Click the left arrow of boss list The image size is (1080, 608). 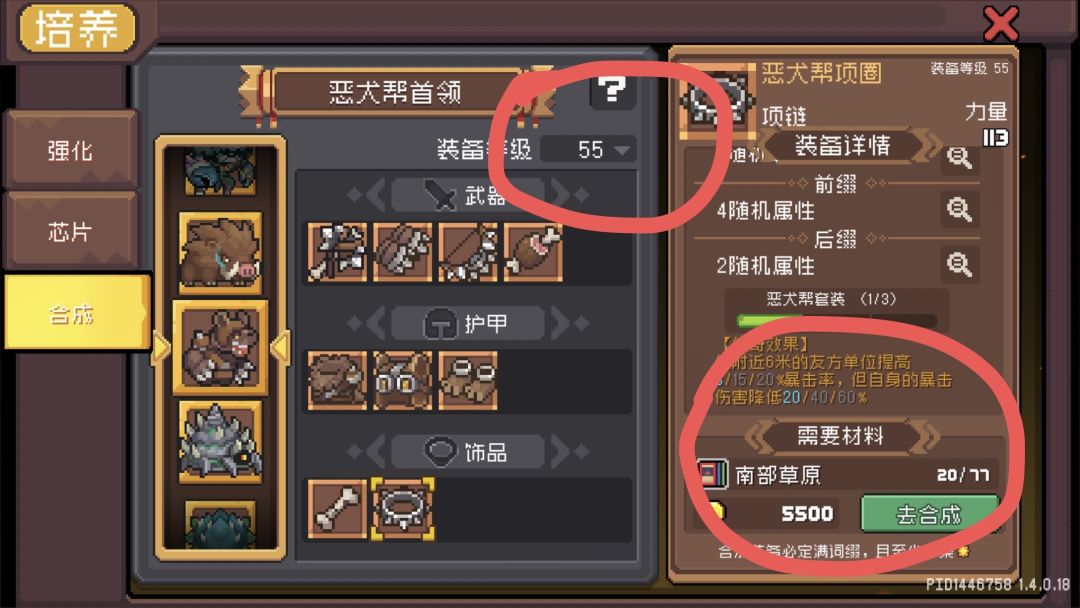160,348
